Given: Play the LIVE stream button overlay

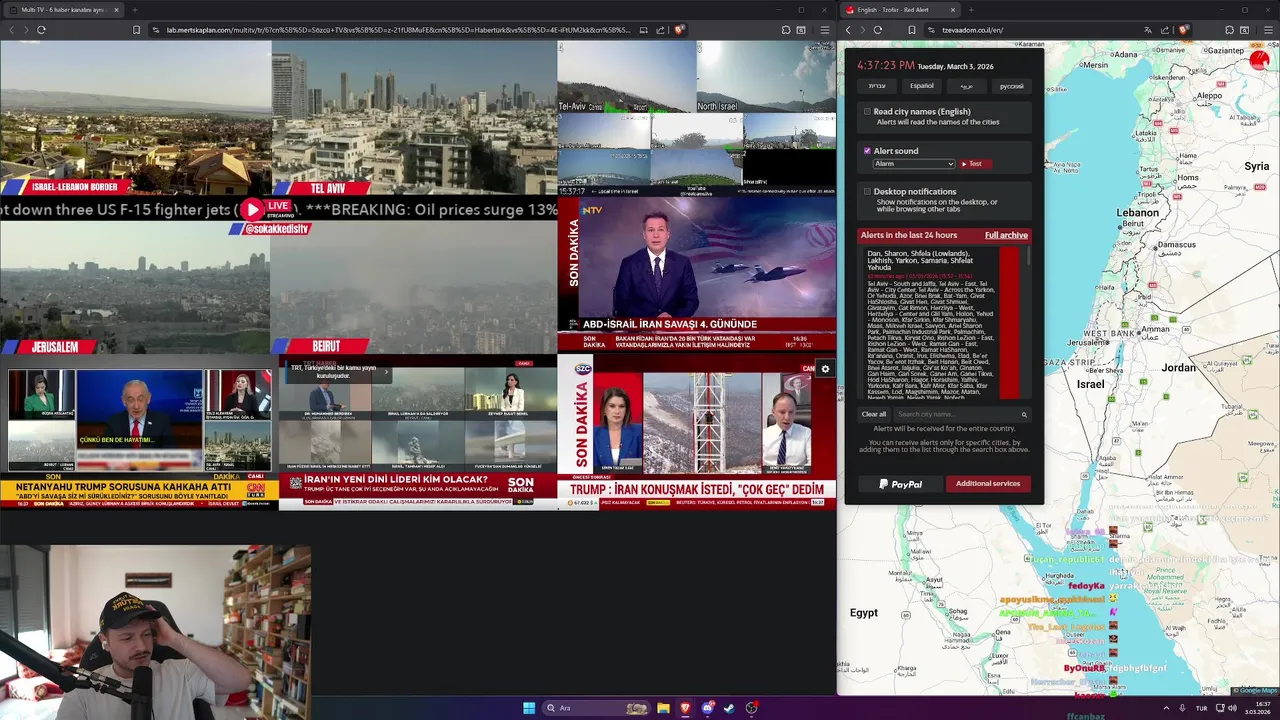Looking at the screenshot, I should [252, 209].
